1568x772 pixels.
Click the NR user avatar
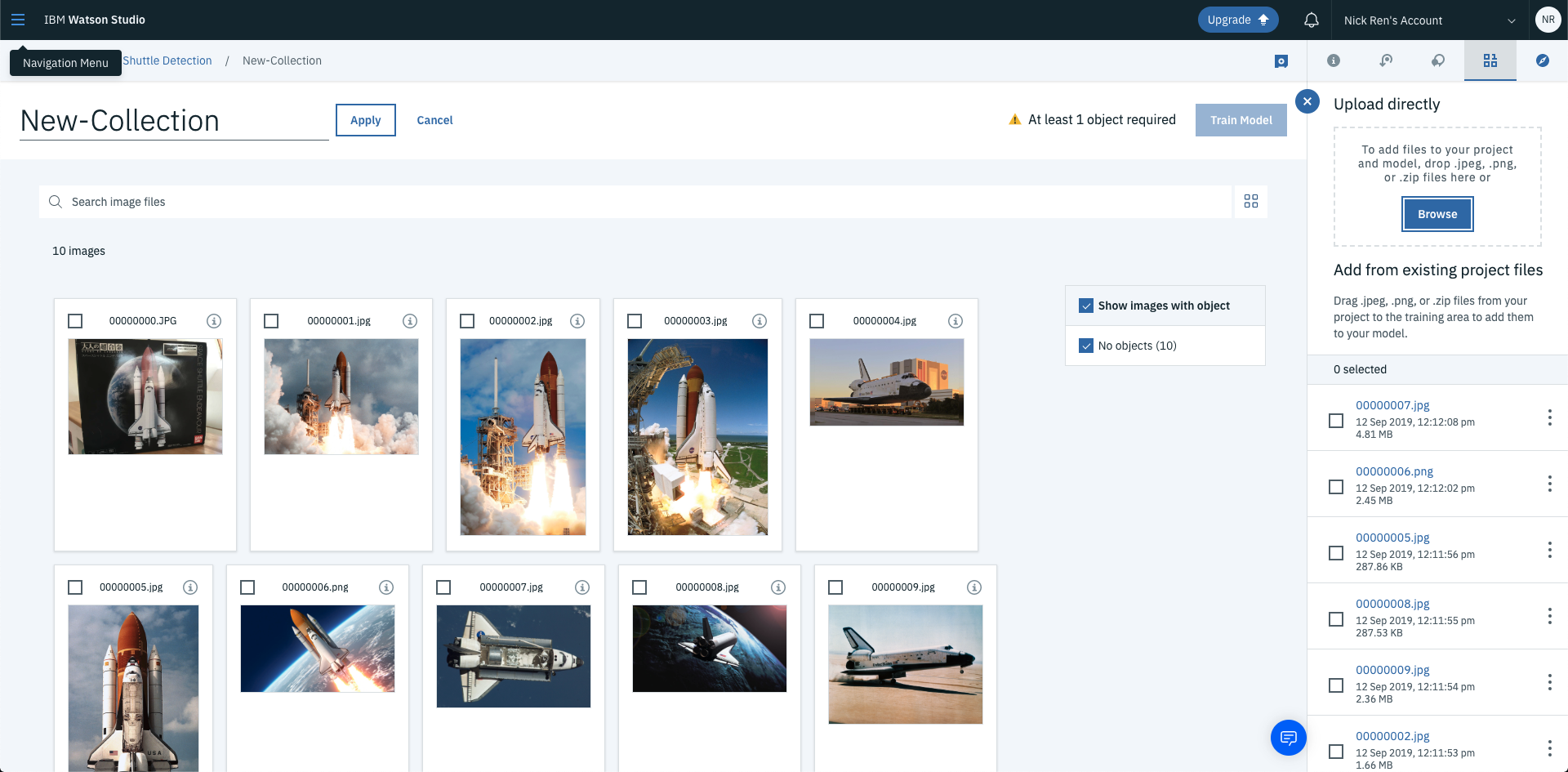(x=1548, y=20)
